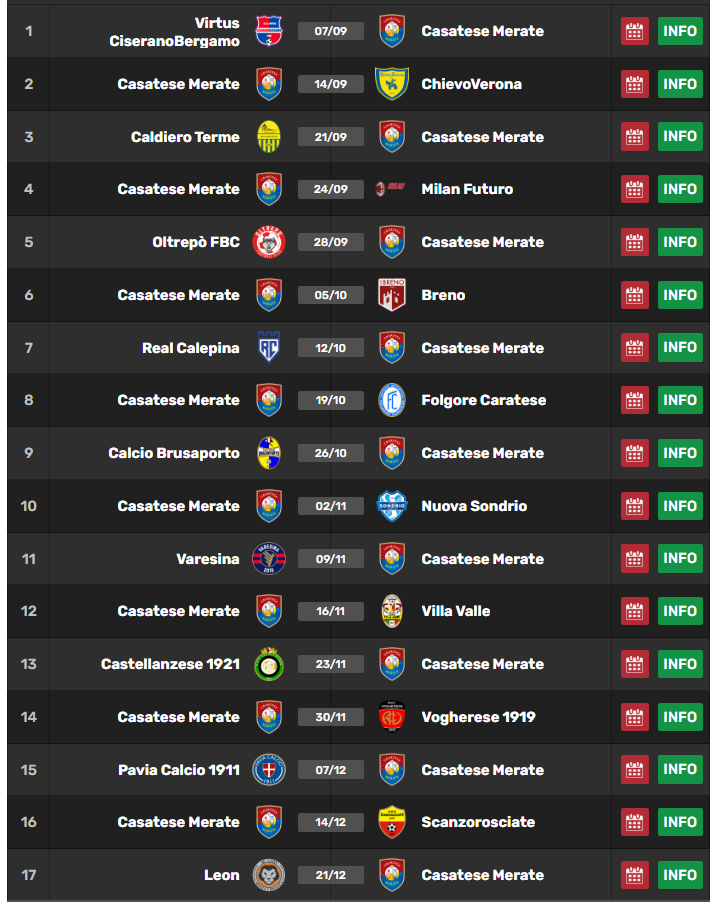This screenshot has width=710, height=902.
Task: Click the Milan Futuro team logo
Action: (x=392, y=189)
